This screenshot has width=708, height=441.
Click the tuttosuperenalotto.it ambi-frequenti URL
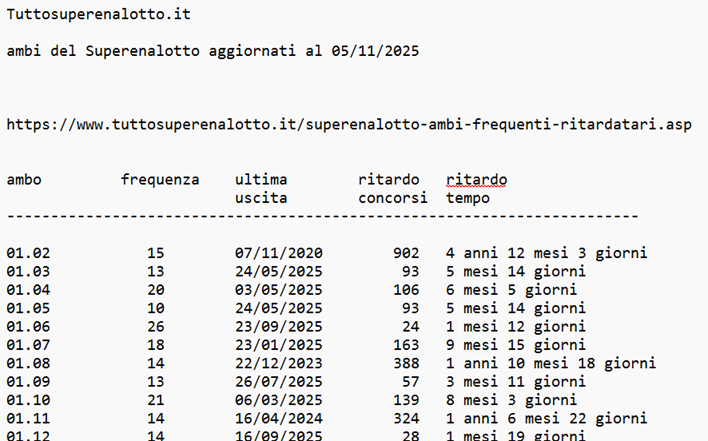tap(348, 125)
